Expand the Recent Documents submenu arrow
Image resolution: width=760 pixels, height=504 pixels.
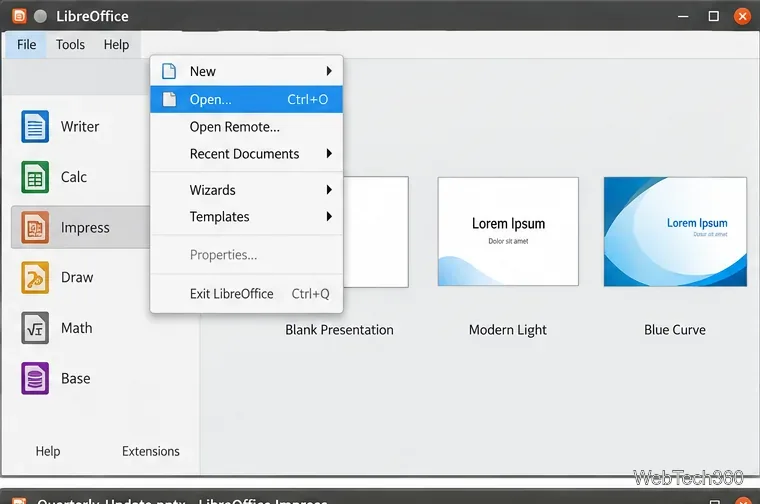tap(329, 154)
